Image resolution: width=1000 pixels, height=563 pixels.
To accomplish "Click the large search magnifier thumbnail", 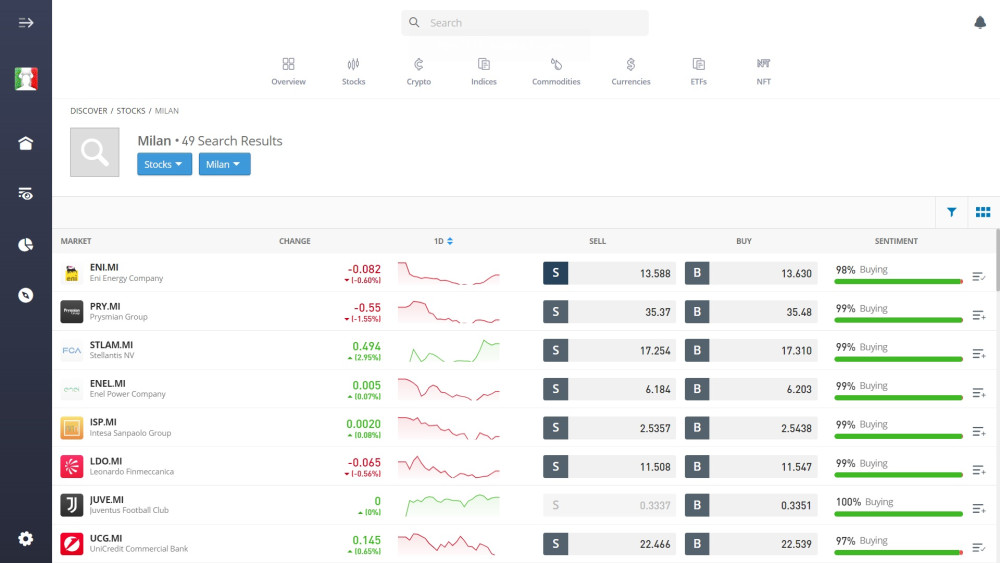I will pyautogui.click(x=94, y=152).
